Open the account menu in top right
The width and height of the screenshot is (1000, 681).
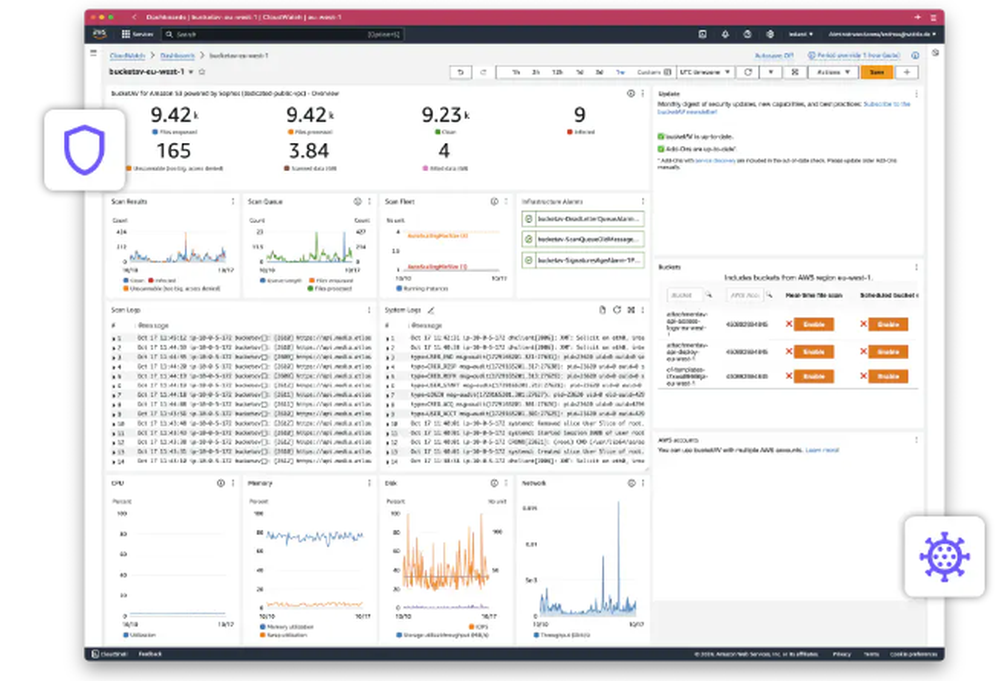882,34
